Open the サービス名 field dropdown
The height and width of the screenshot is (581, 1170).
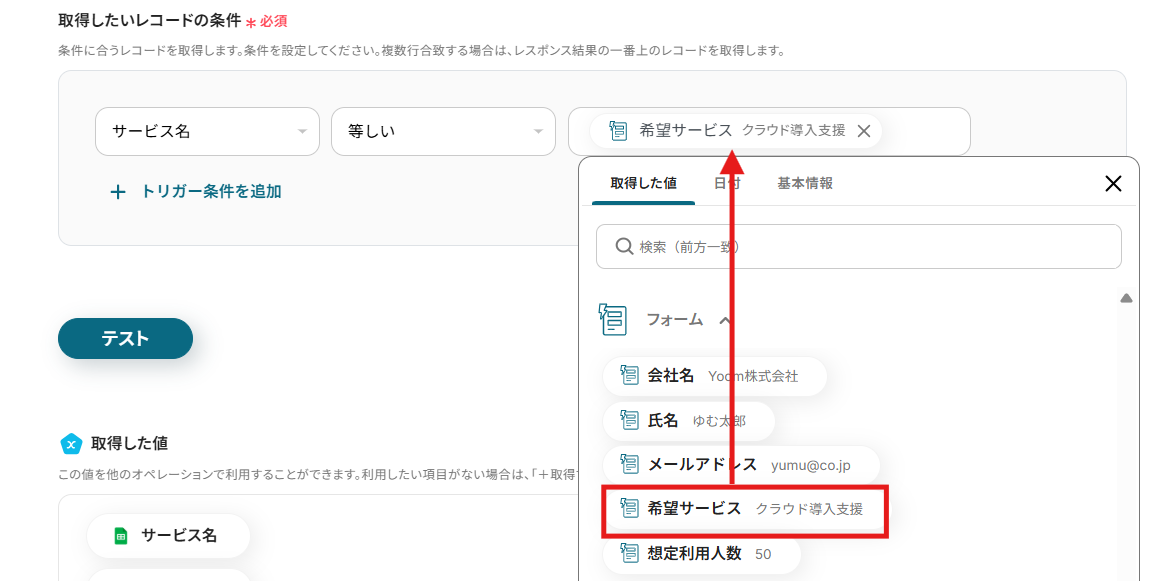[x=207, y=131]
